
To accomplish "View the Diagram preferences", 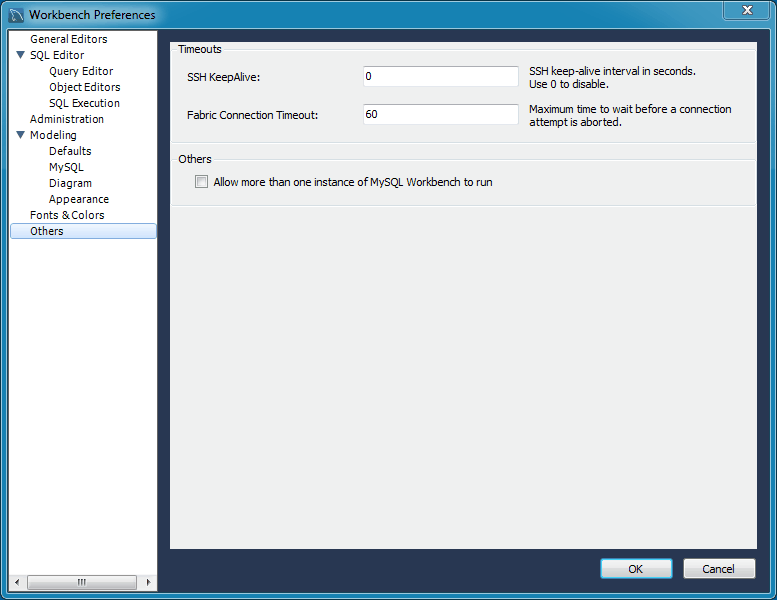I will 70,183.
